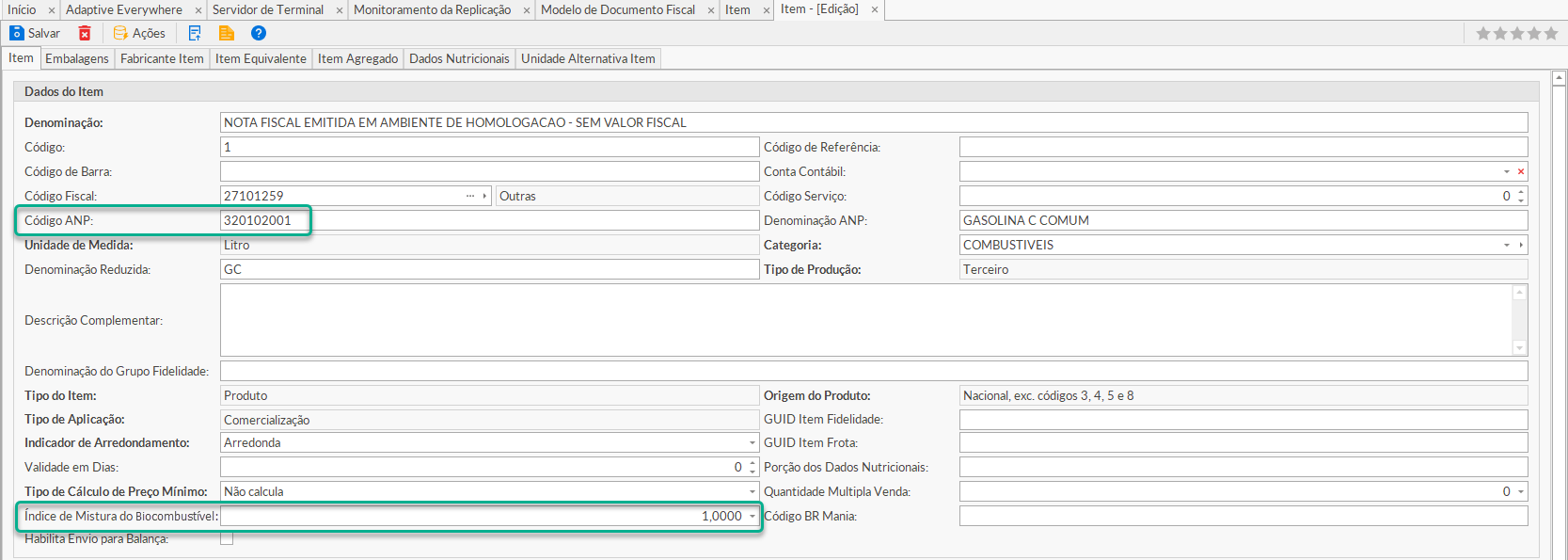The height and width of the screenshot is (560, 1568).
Task: Expand Indicador de Arredondamento dropdown
Action: 752,442
